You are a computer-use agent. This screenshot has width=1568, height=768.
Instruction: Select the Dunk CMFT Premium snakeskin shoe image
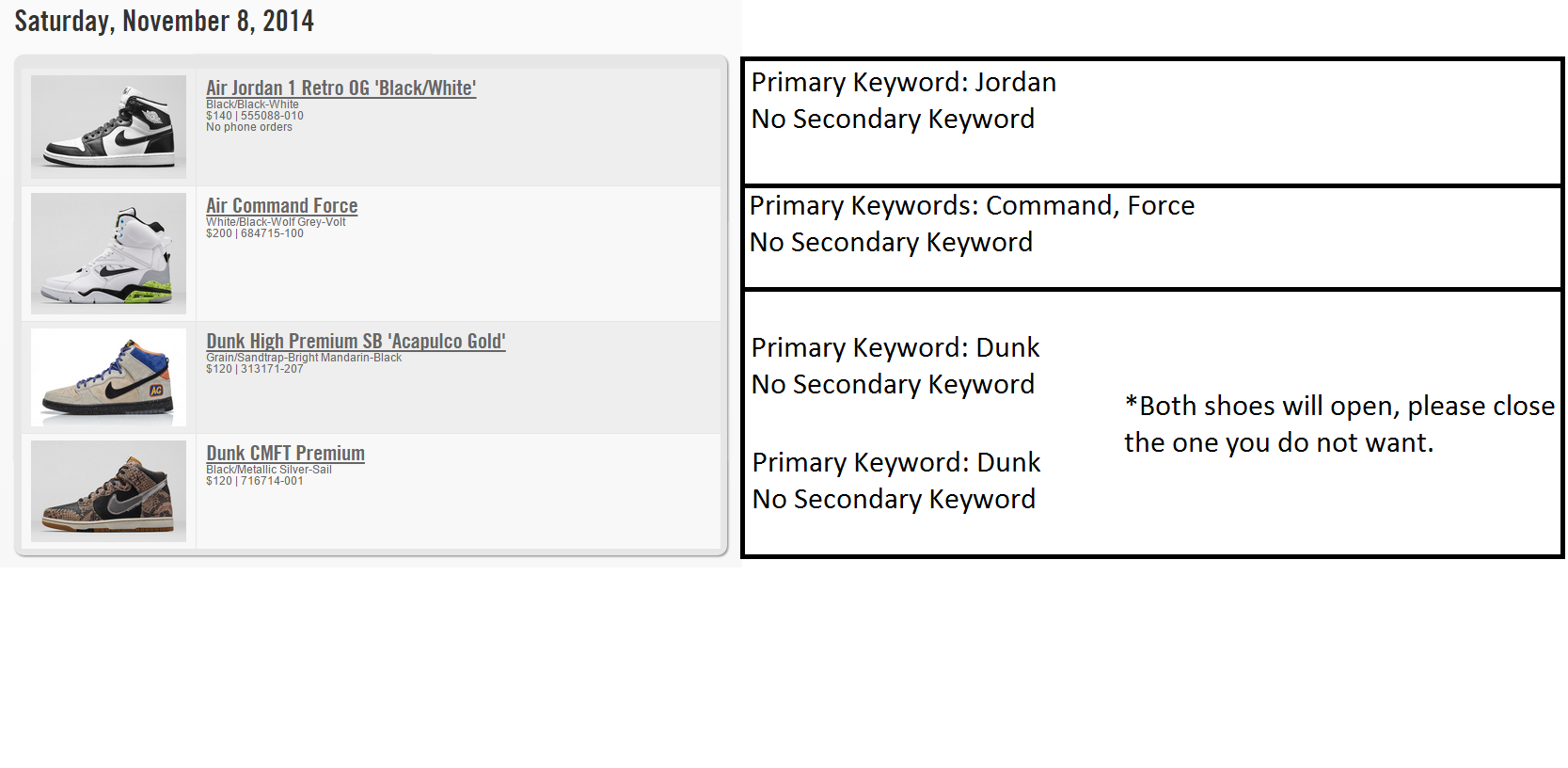pyautogui.click(x=108, y=491)
